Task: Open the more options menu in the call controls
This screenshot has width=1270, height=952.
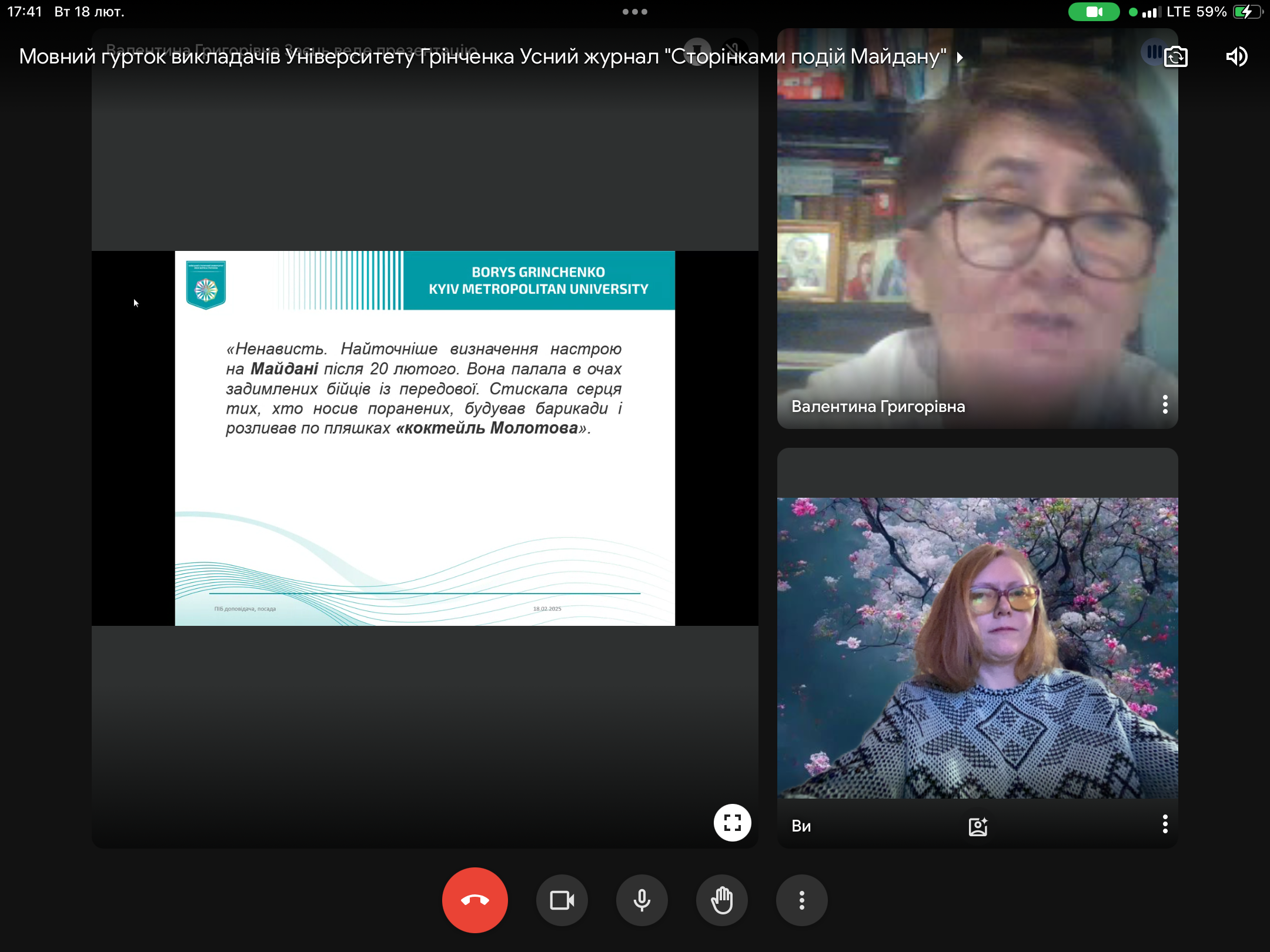Action: [x=801, y=900]
